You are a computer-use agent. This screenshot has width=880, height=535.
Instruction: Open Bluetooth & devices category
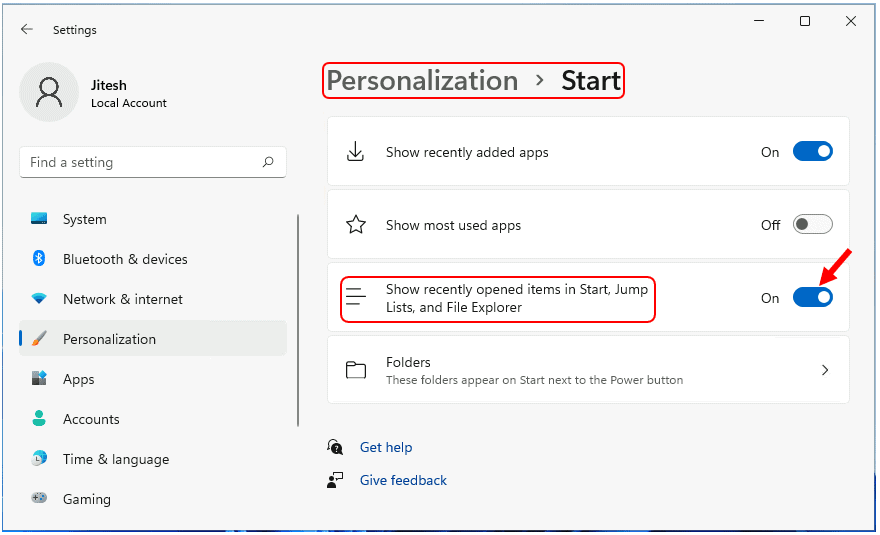tap(153, 259)
